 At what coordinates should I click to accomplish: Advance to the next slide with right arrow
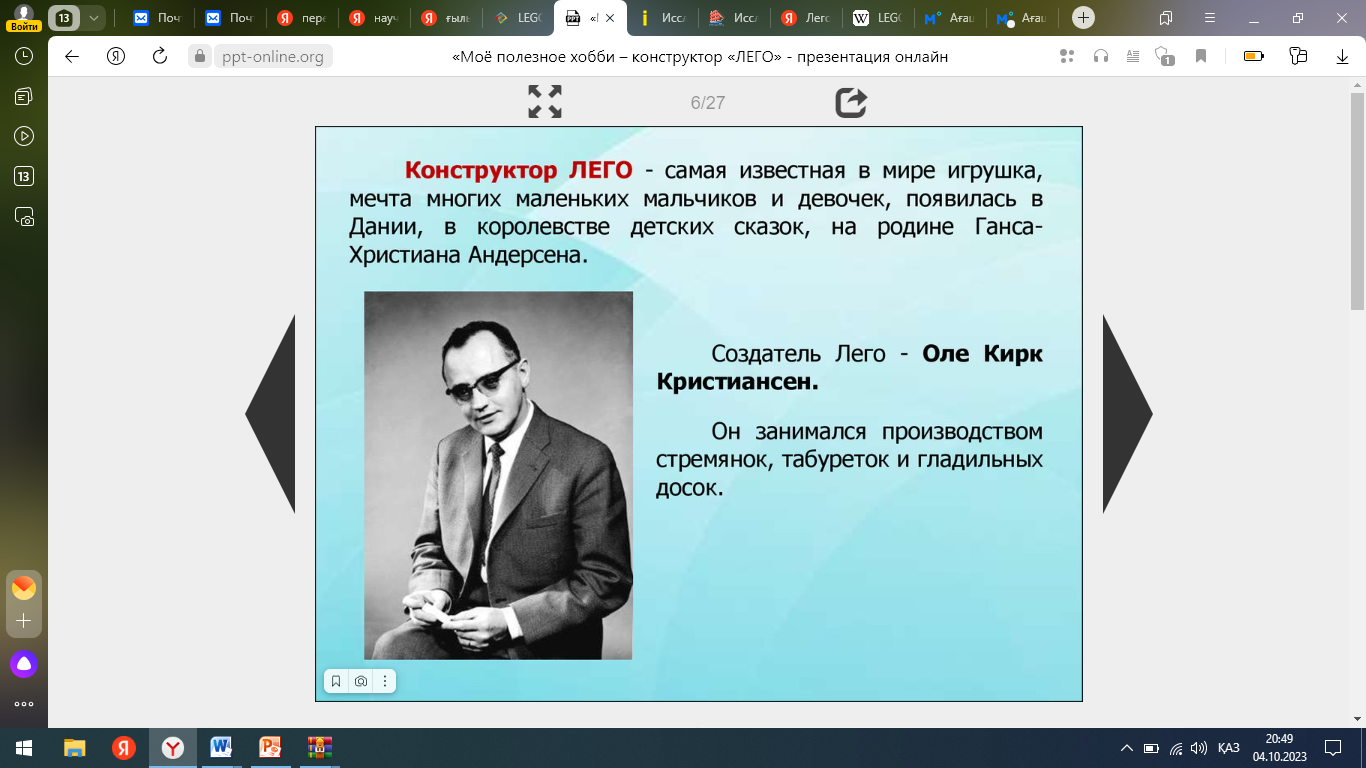click(x=1128, y=414)
